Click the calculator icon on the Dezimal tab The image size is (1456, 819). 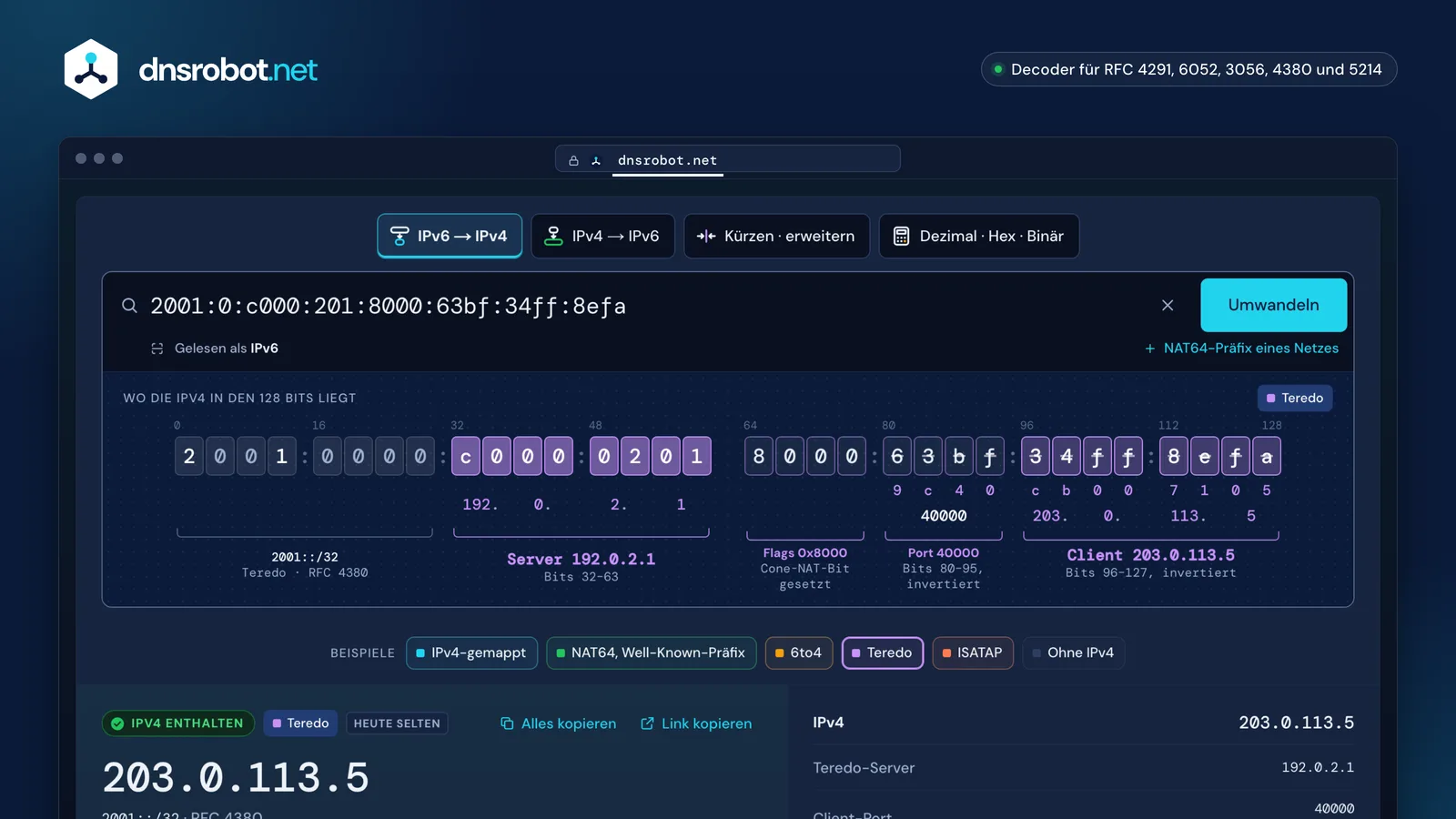click(x=901, y=236)
